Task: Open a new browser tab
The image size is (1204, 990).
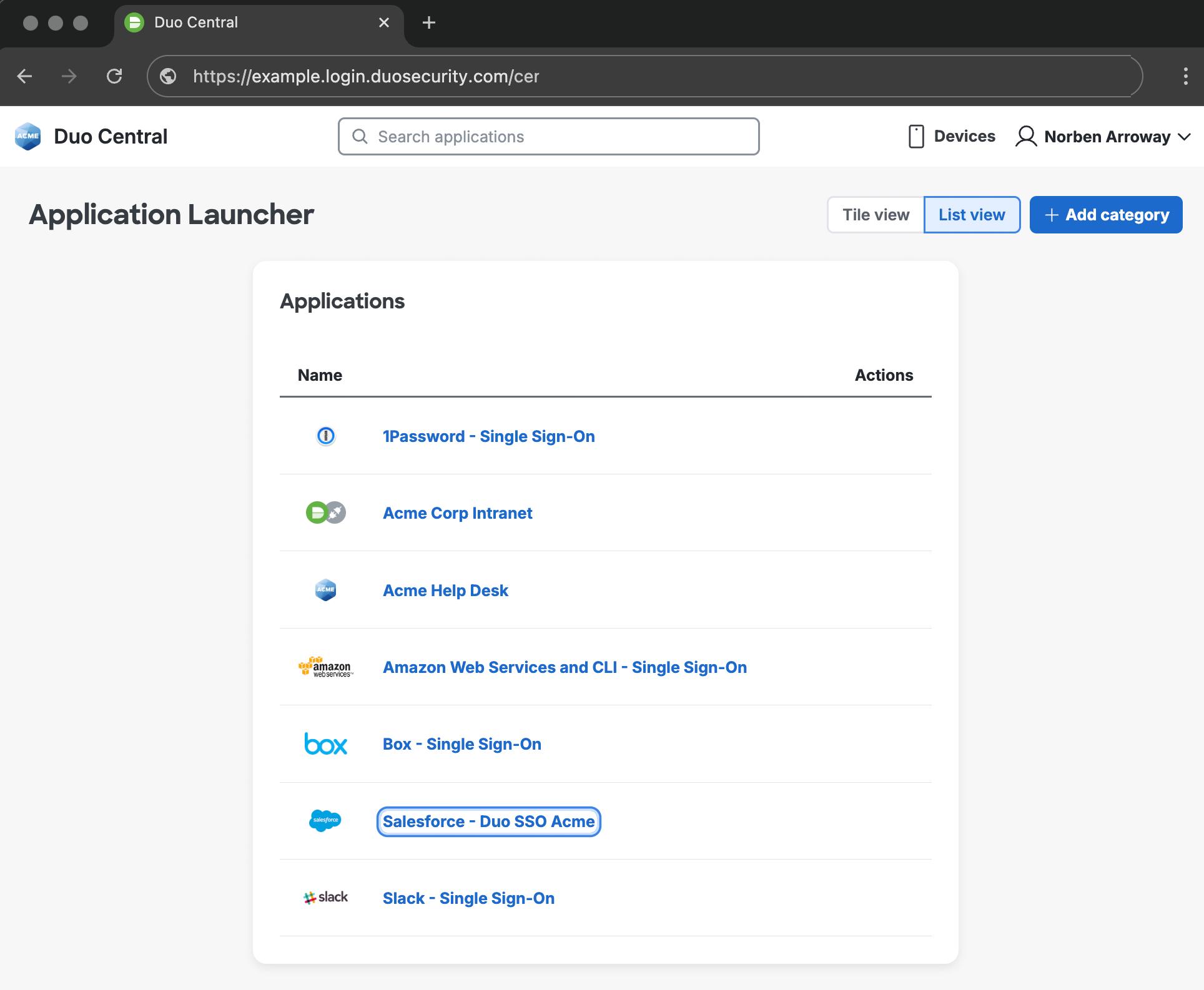Action: [428, 22]
